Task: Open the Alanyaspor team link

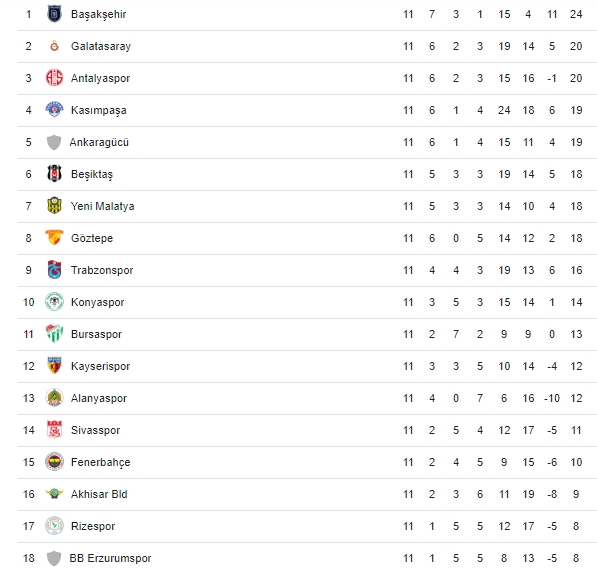Action: 99,398
